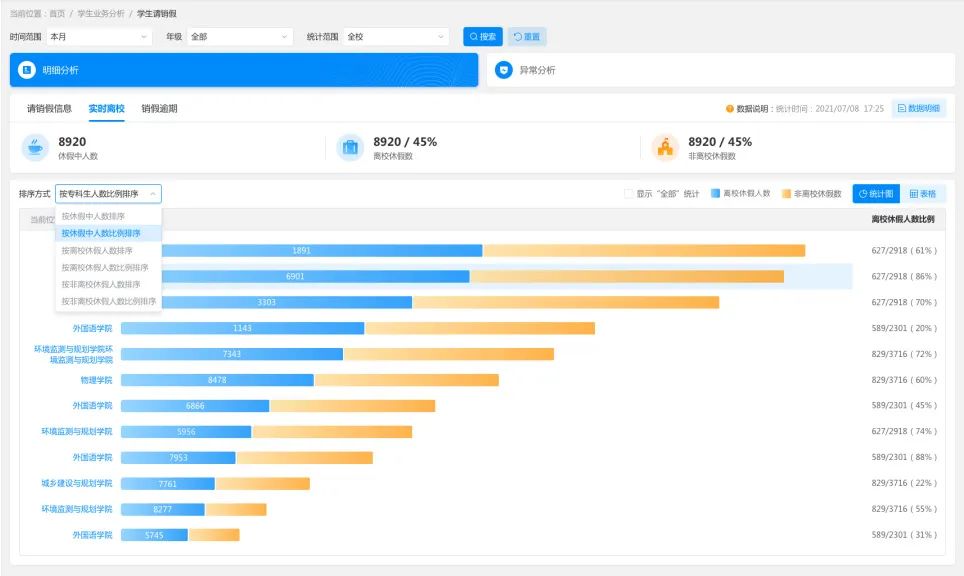The height and width of the screenshot is (576, 964).
Task: Open the 时间范围 dropdown showing 本月
Action: 98,37
